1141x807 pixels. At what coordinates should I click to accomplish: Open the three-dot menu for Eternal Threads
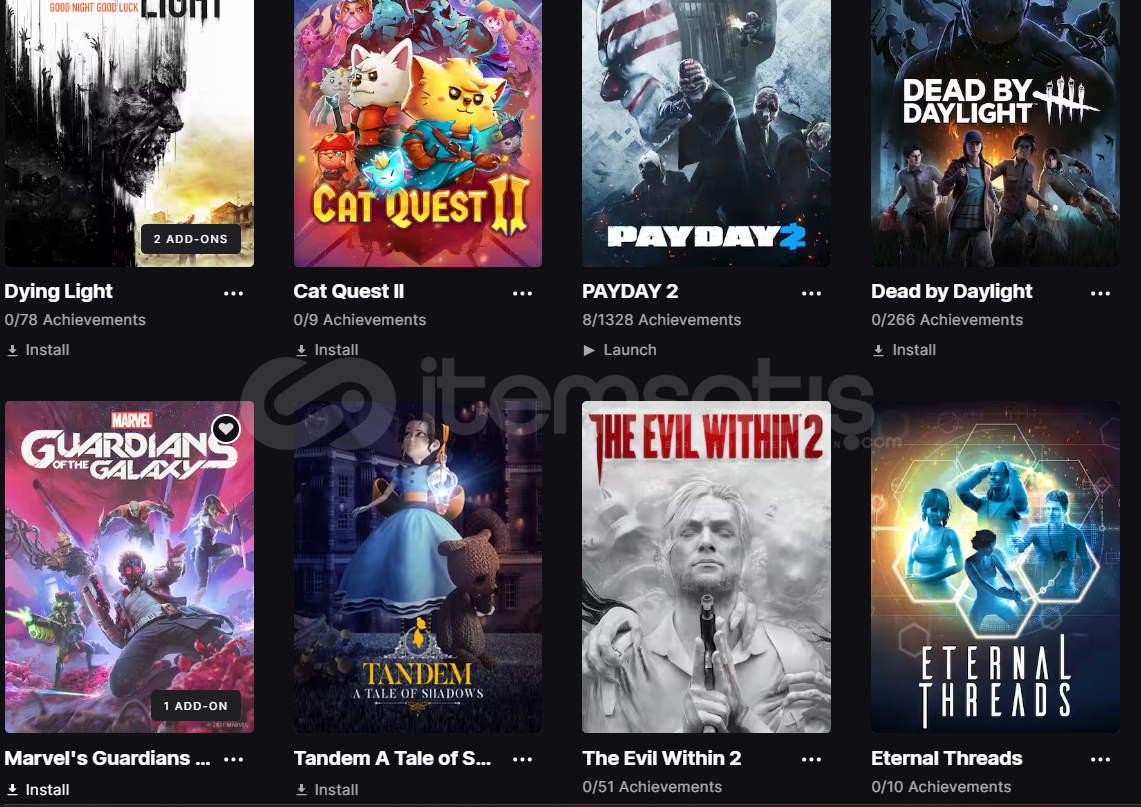click(x=1100, y=759)
